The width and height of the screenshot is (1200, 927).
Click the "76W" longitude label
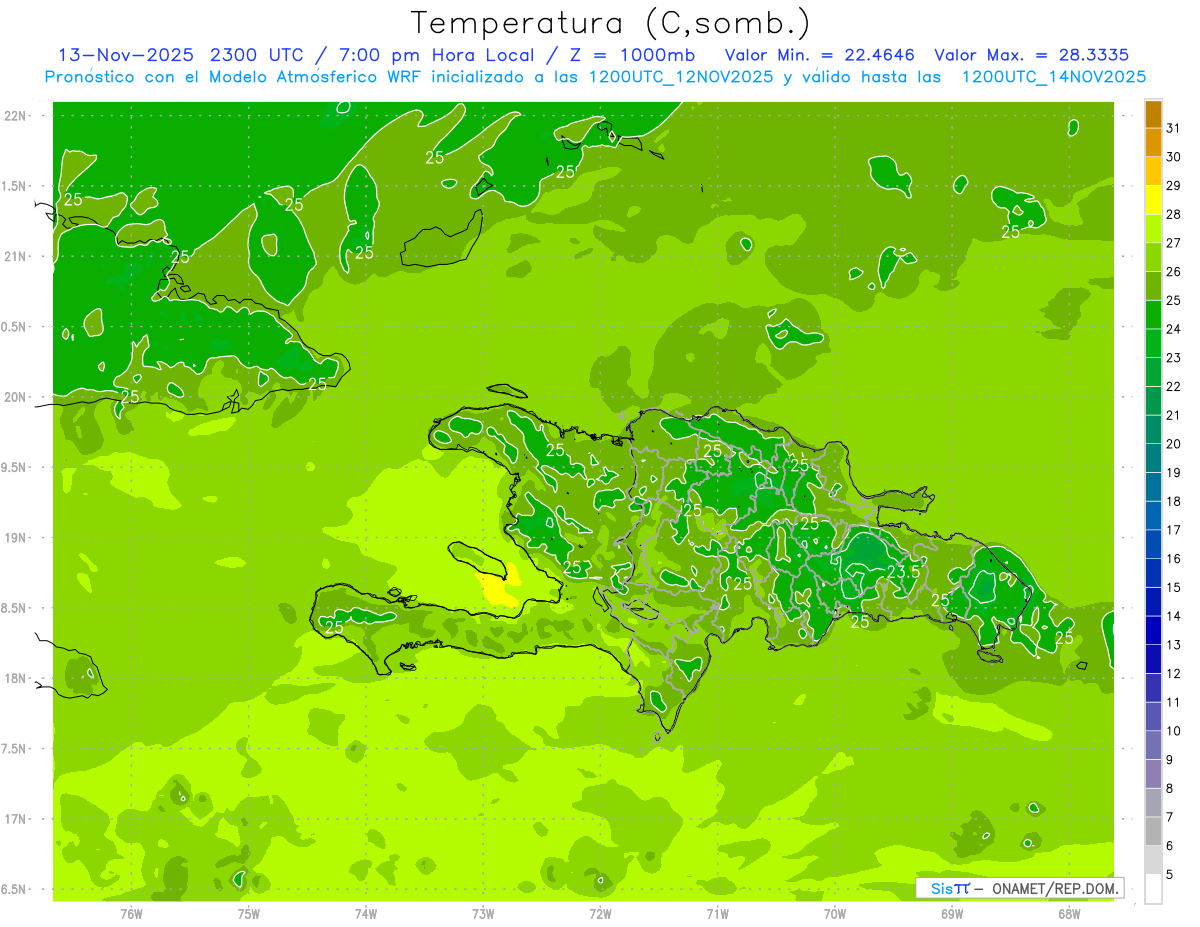(x=131, y=913)
